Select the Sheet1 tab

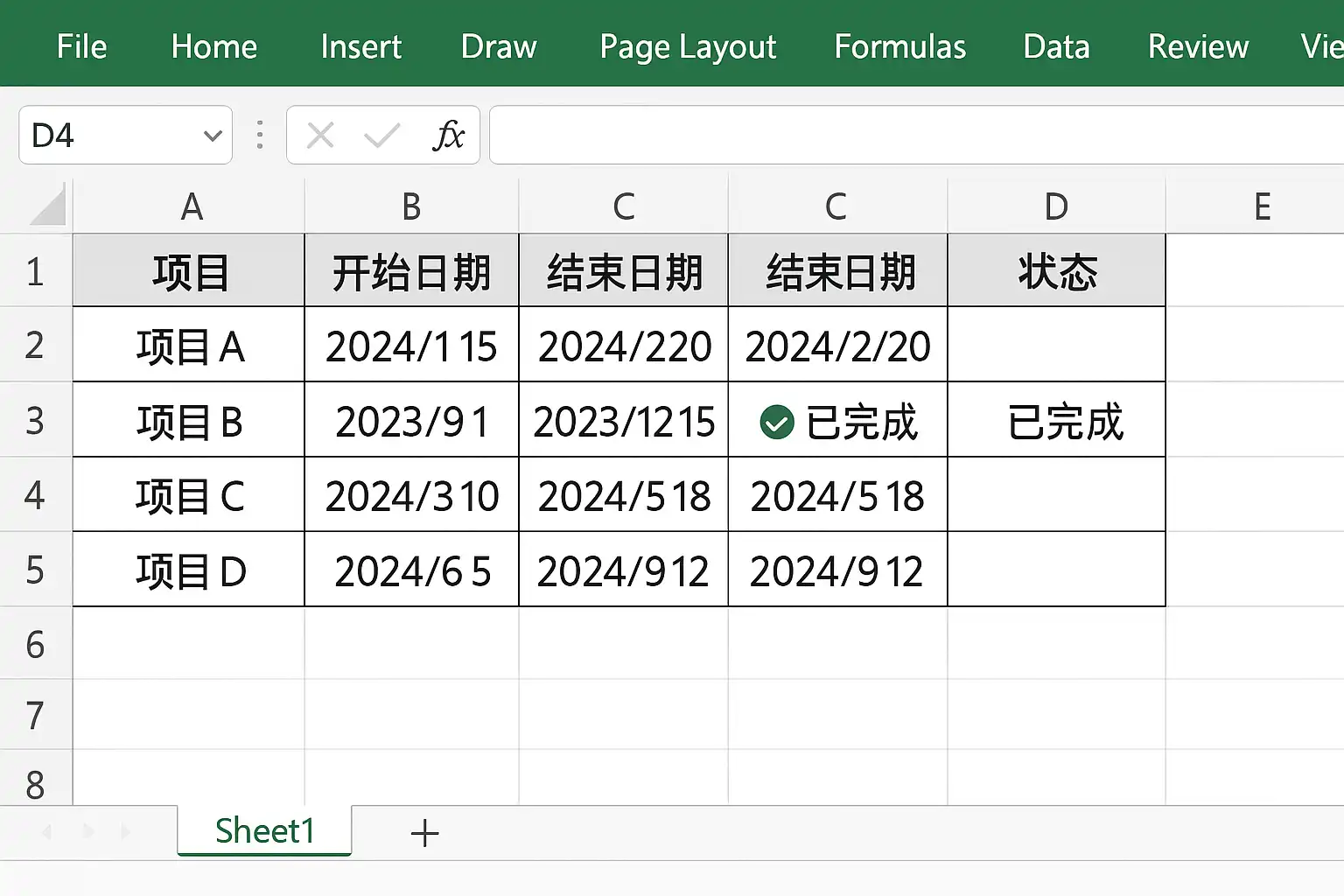pyautogui.click(x=264, y=830)
